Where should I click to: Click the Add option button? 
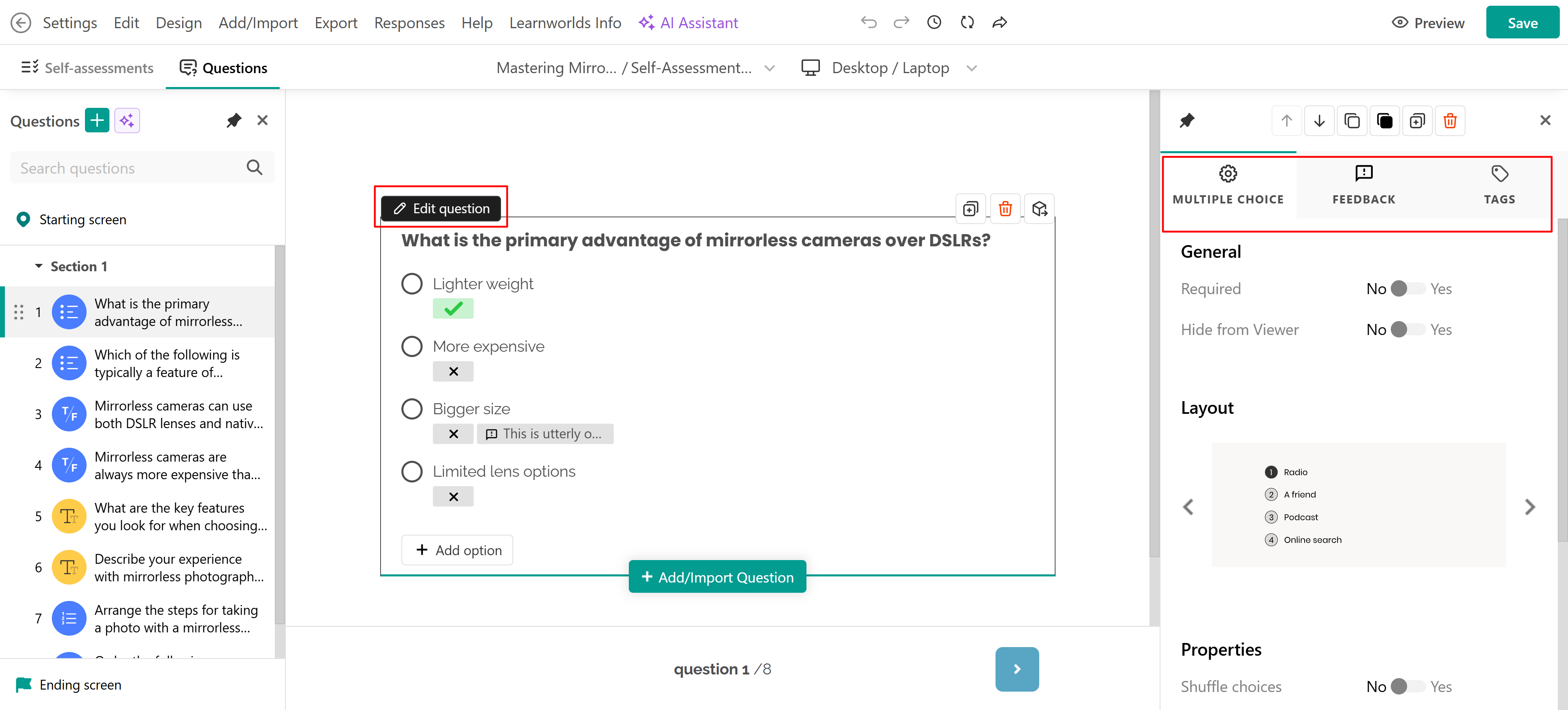click(x=458, y=550)
